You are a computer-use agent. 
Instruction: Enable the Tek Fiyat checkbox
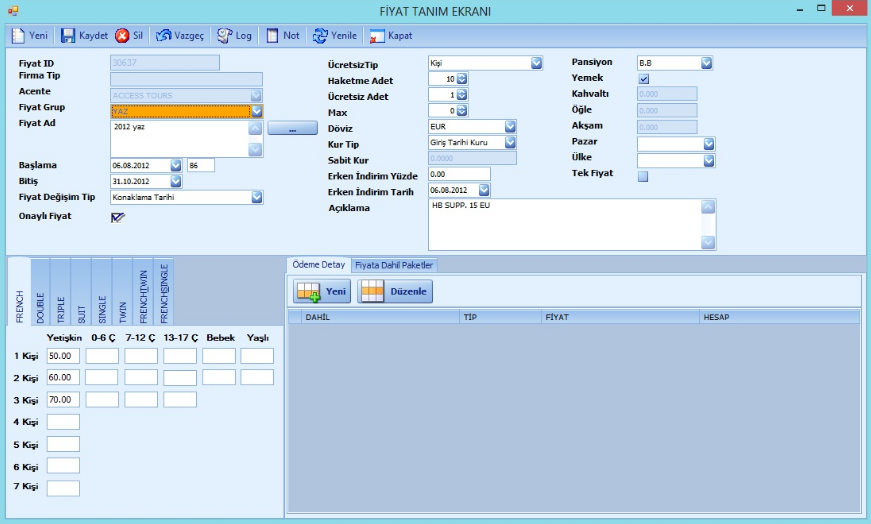click(x=643, y=177)
